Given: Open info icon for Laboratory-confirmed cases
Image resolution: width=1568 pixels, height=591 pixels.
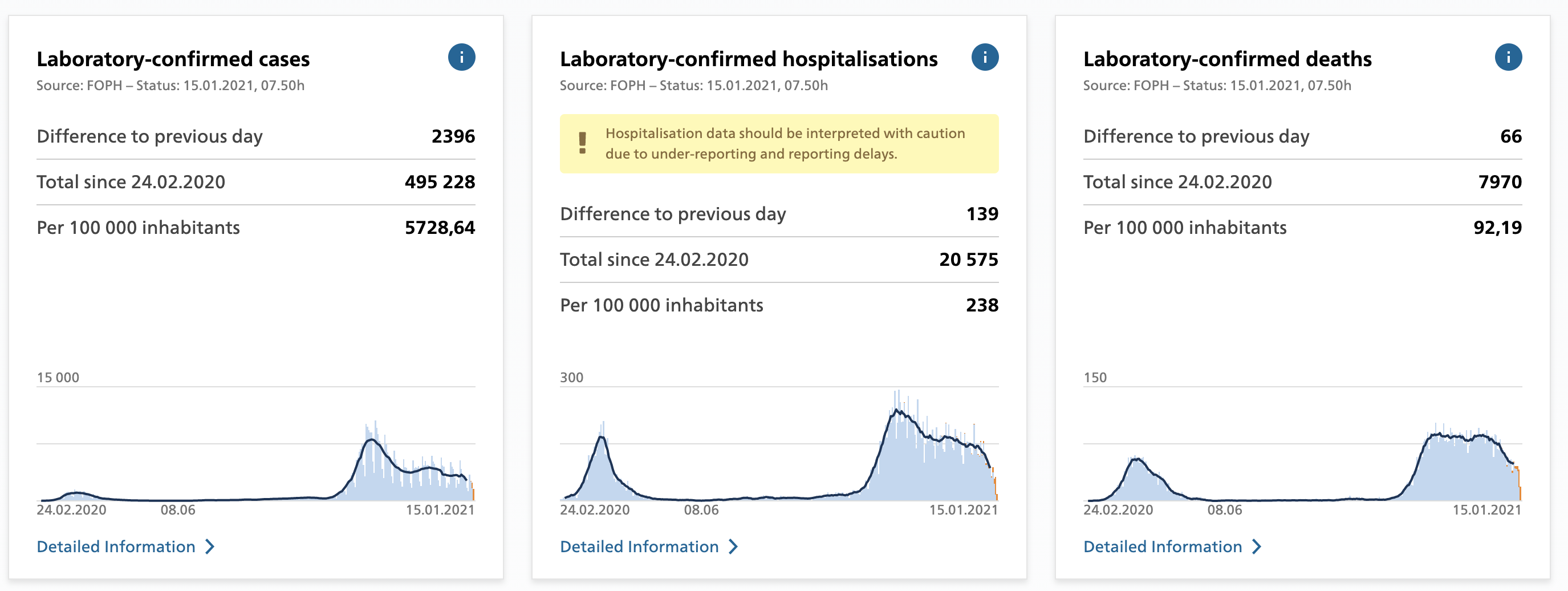Looking at the screenshot, I should (x=461, y=58).
